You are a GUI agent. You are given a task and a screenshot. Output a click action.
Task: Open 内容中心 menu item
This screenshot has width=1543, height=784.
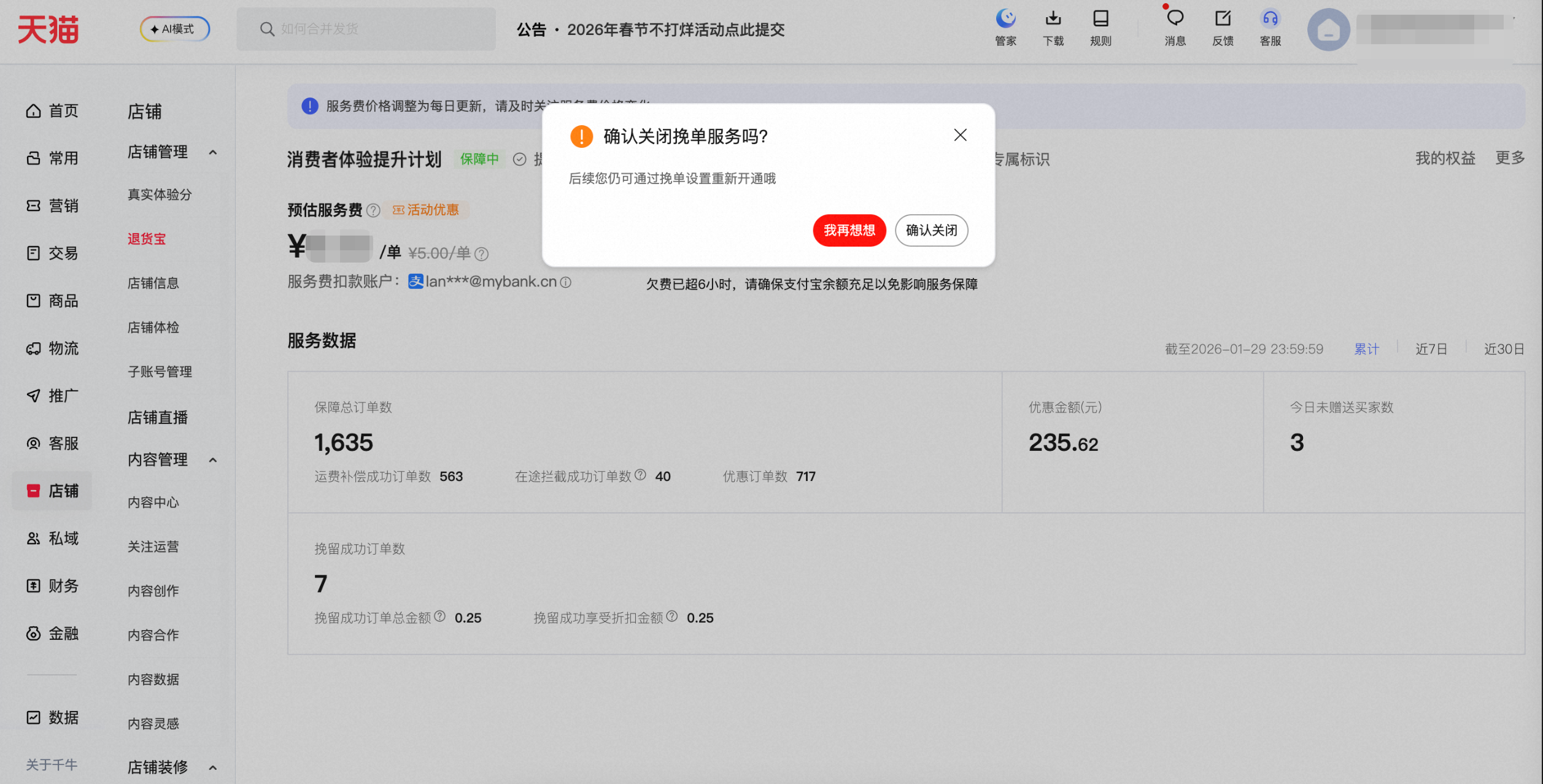click(x=153, y=502)
